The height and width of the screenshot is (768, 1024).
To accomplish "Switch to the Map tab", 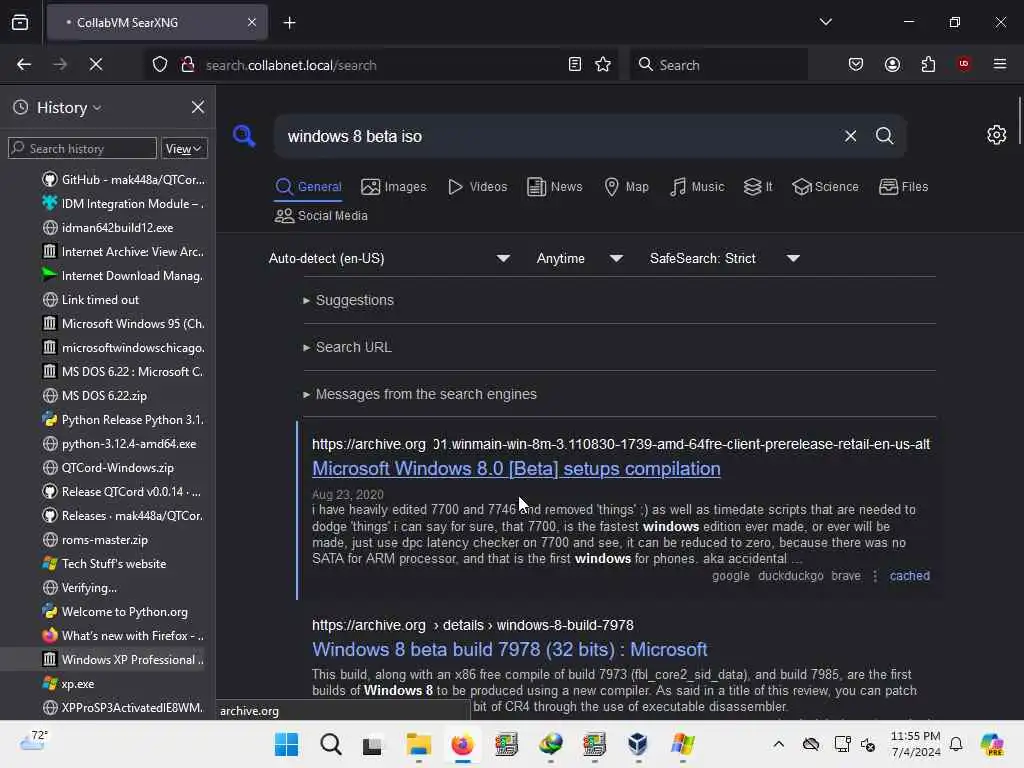I will point(626,187).
